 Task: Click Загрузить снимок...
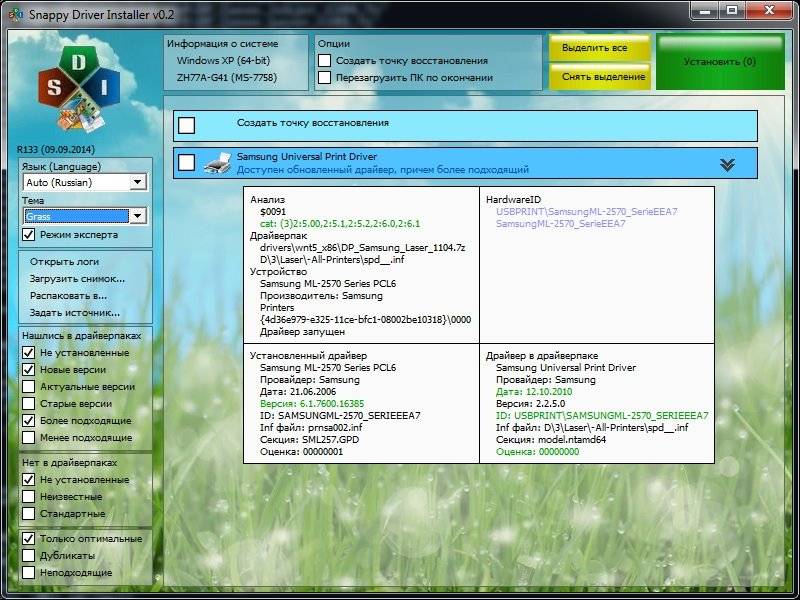coord(77,279)
